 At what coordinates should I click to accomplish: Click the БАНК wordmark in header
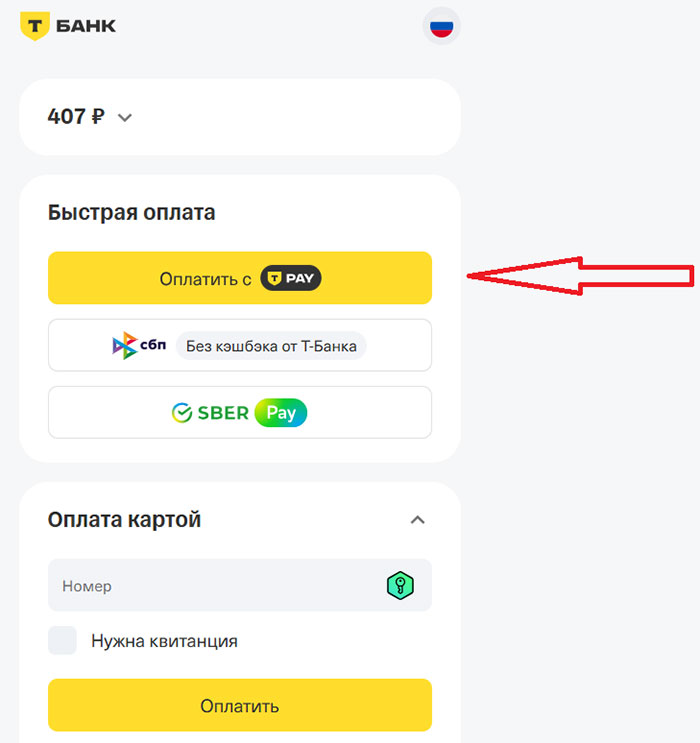coord(85,25)
